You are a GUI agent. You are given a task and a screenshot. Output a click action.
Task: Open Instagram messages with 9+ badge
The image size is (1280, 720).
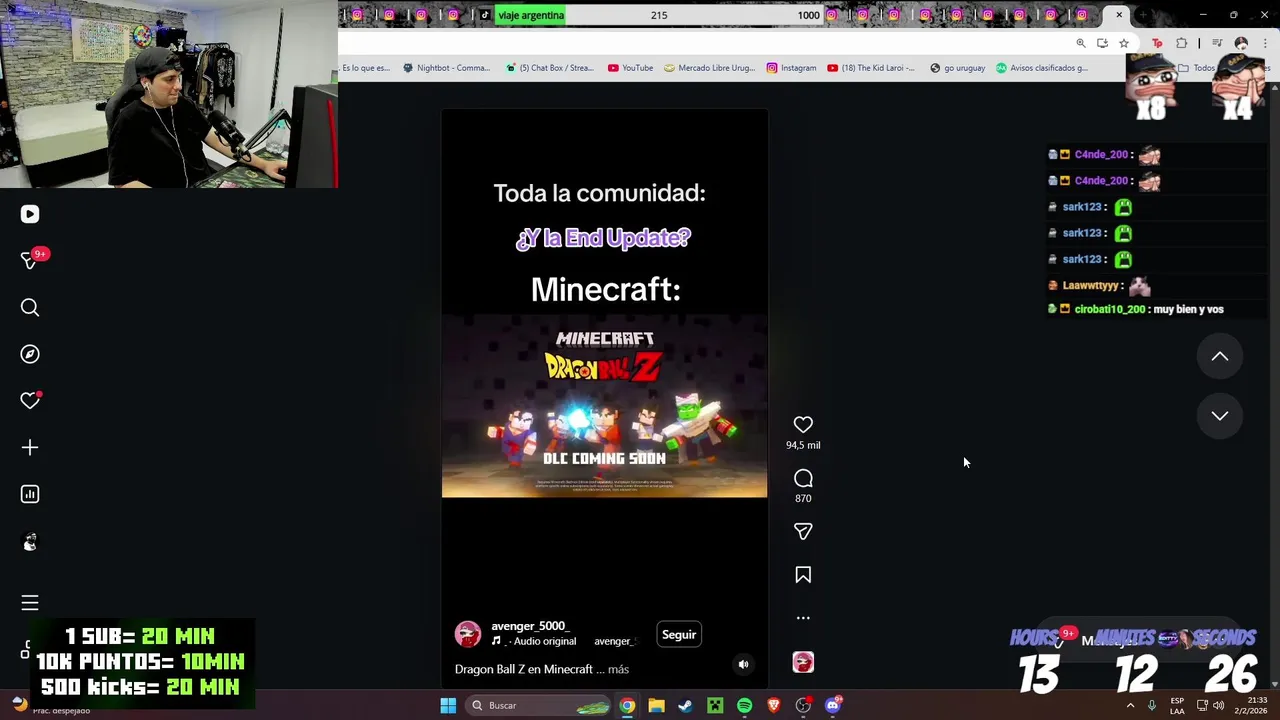pos(31,260)
